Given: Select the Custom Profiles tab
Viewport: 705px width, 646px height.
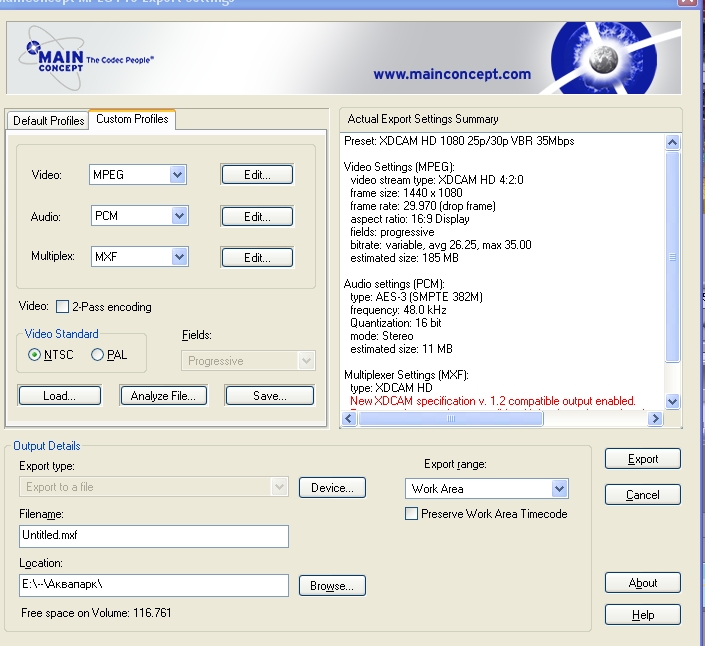Looking at the screenshot, I should [x=132, y=119].
